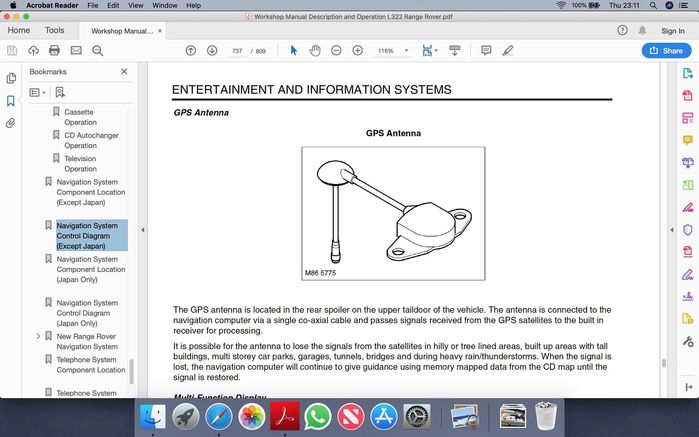Open the Help menu

coord(193,5)
